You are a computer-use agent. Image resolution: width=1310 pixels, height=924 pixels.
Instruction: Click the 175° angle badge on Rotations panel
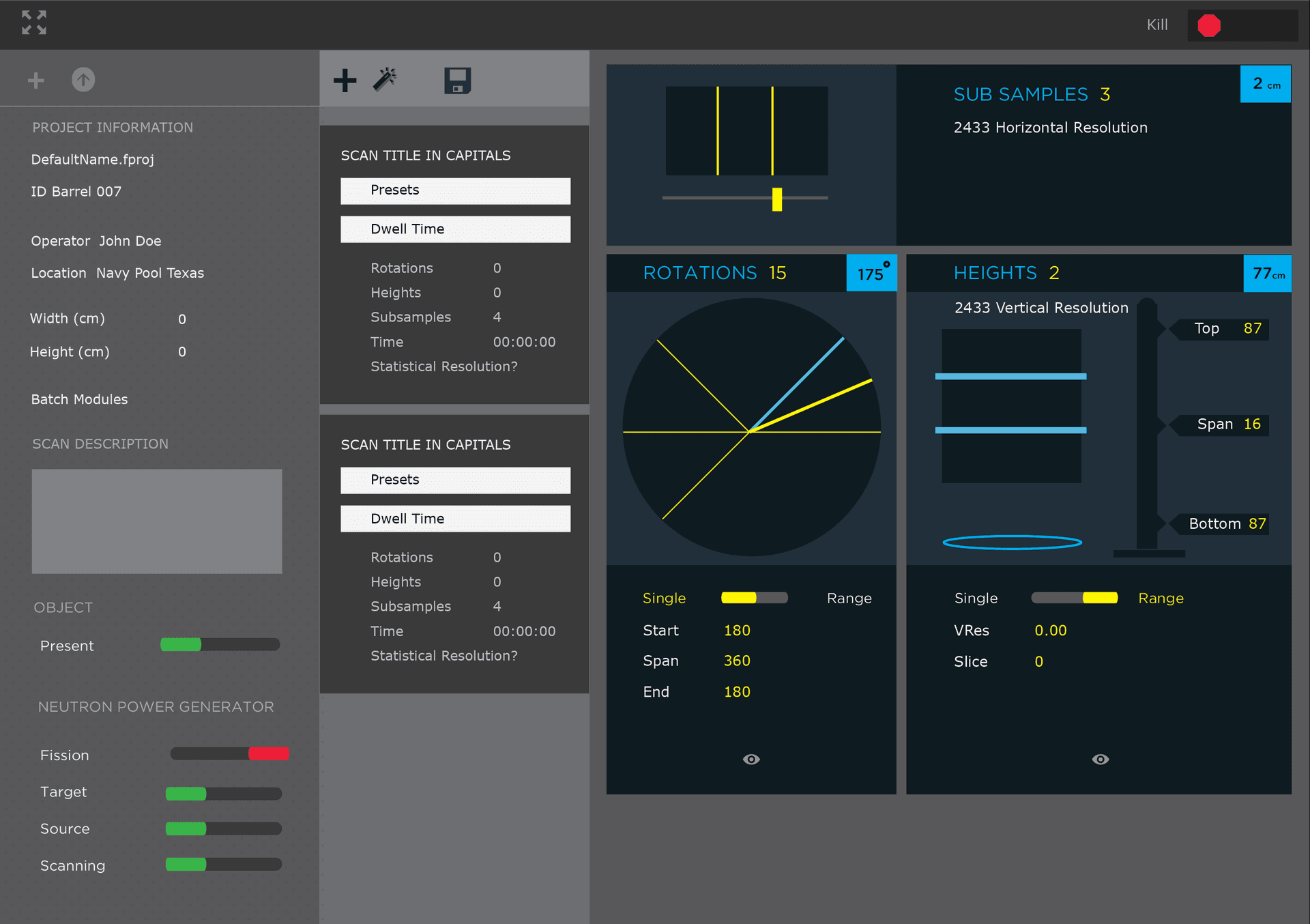(x=871, y=273)
